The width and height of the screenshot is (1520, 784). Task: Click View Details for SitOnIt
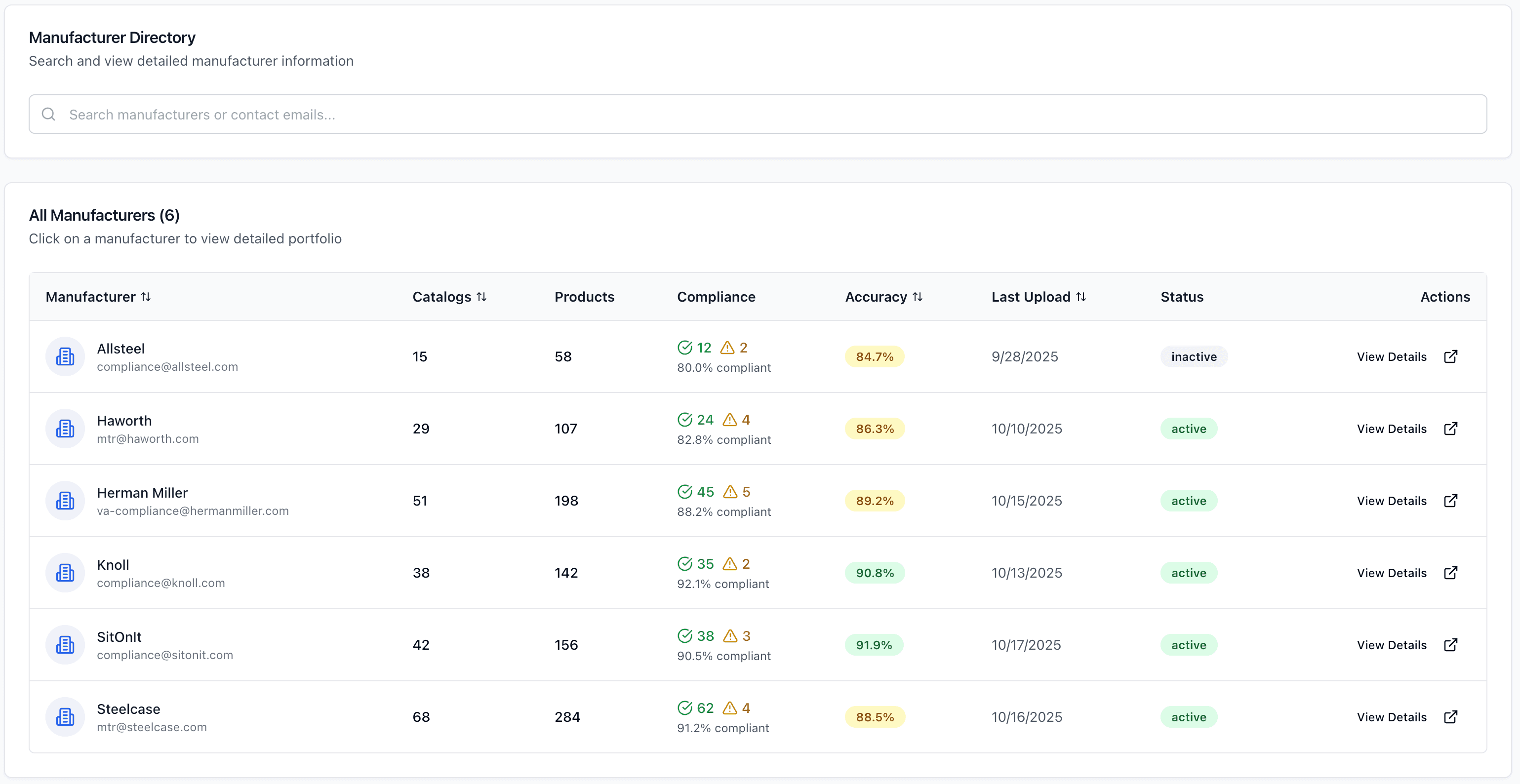(1392, 645)
